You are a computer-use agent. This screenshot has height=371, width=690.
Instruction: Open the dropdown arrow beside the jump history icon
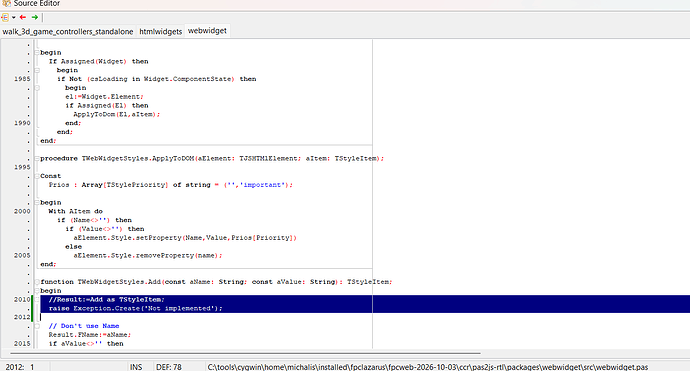click(14, 18)
